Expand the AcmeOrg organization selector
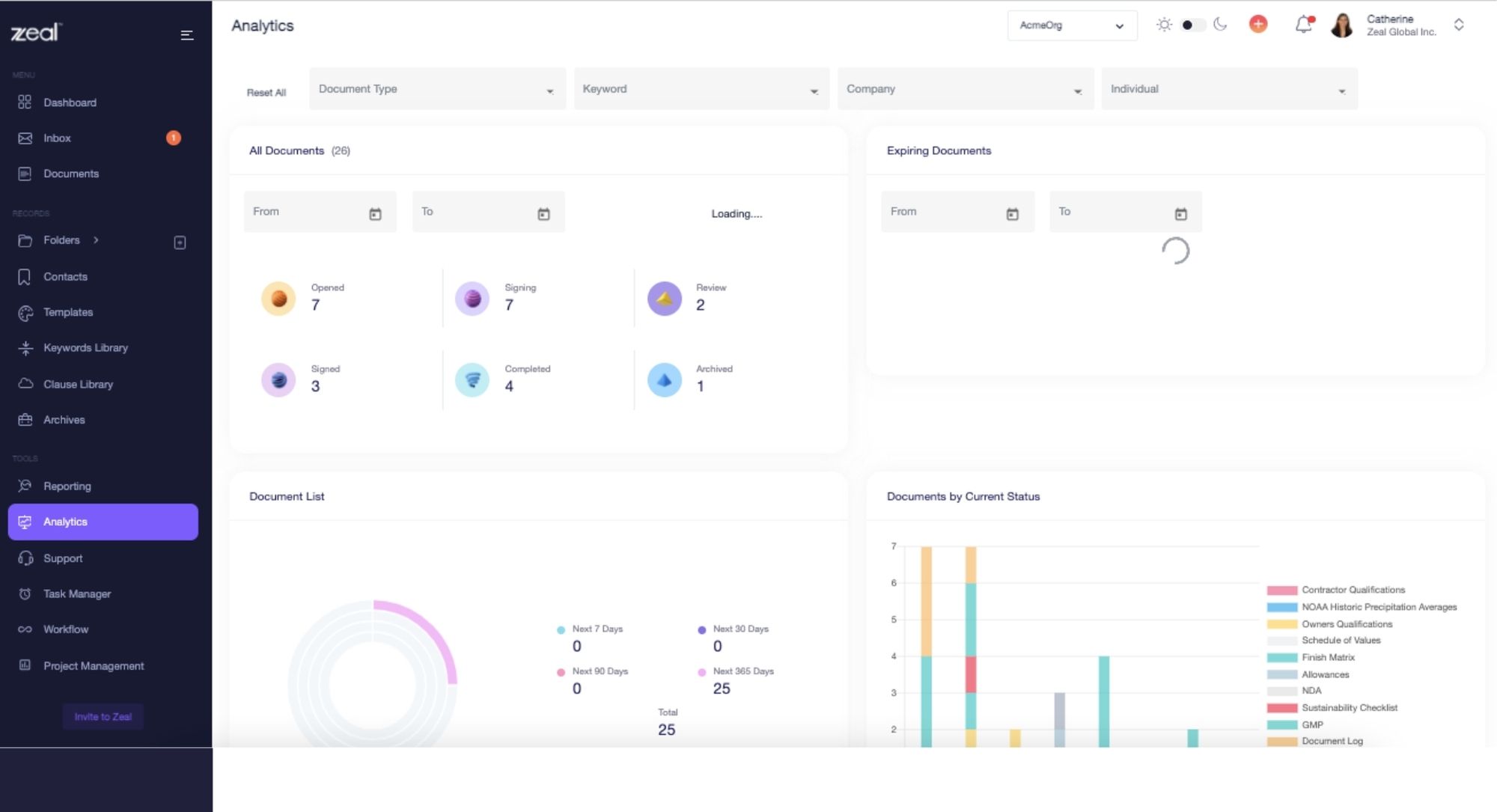 coord(1072,25)
